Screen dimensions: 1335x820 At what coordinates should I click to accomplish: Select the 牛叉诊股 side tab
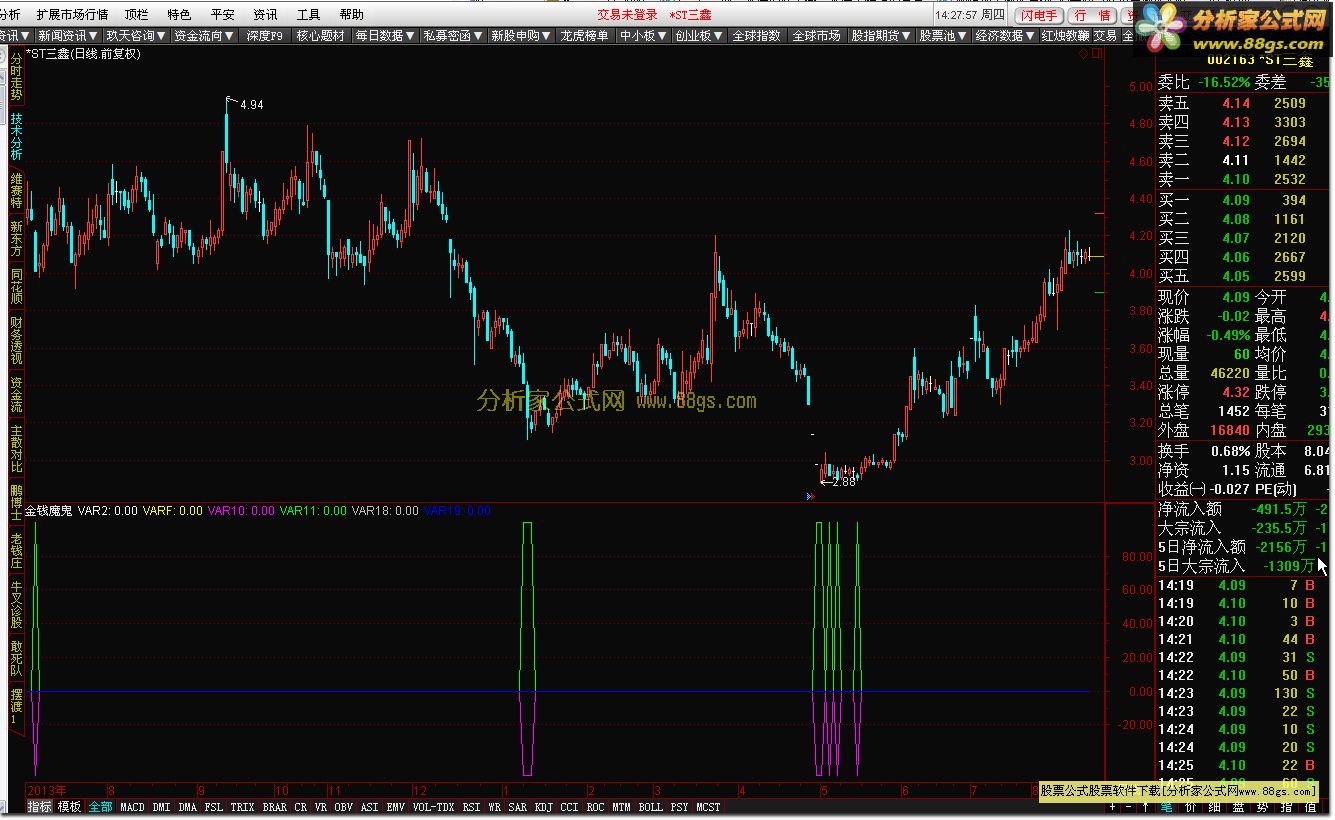pos(16,605)
